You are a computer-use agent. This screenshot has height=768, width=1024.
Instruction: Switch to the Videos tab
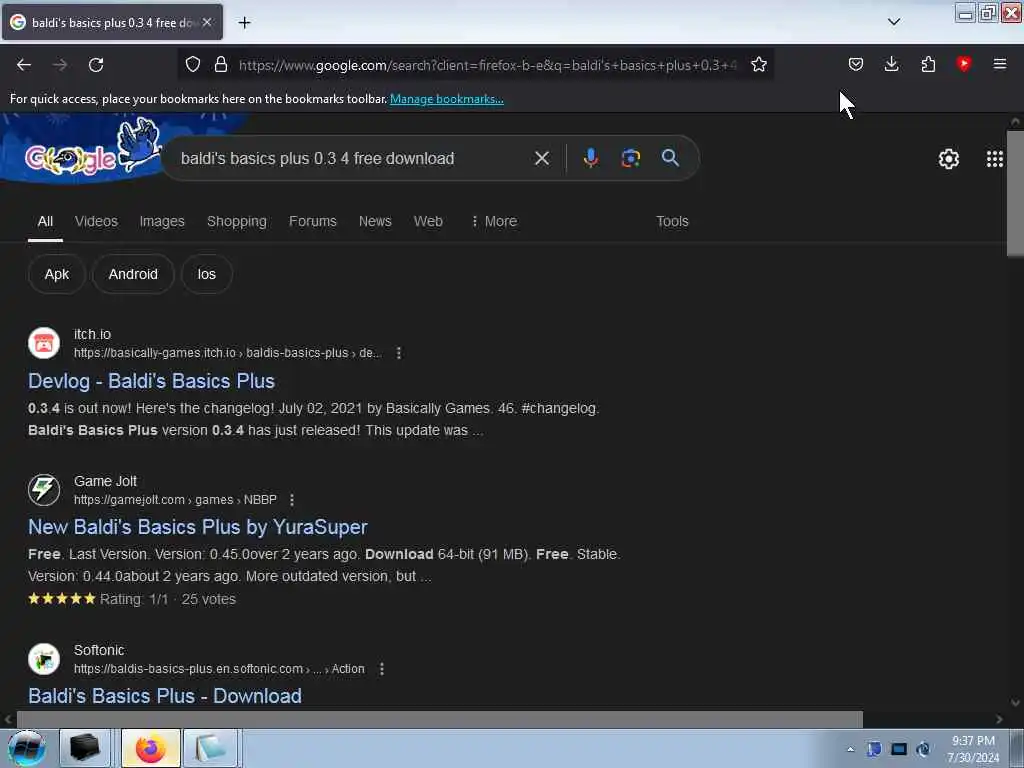96,221
